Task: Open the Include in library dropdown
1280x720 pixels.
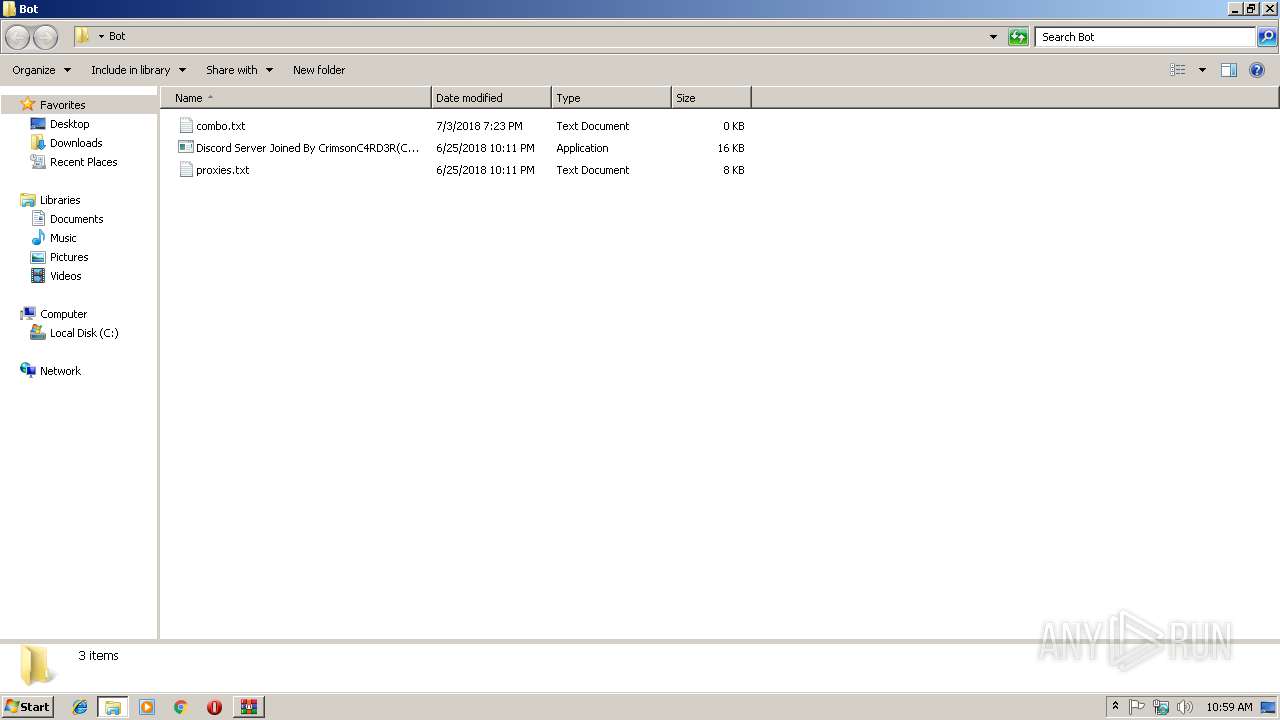Action: [x=138, y=70]
